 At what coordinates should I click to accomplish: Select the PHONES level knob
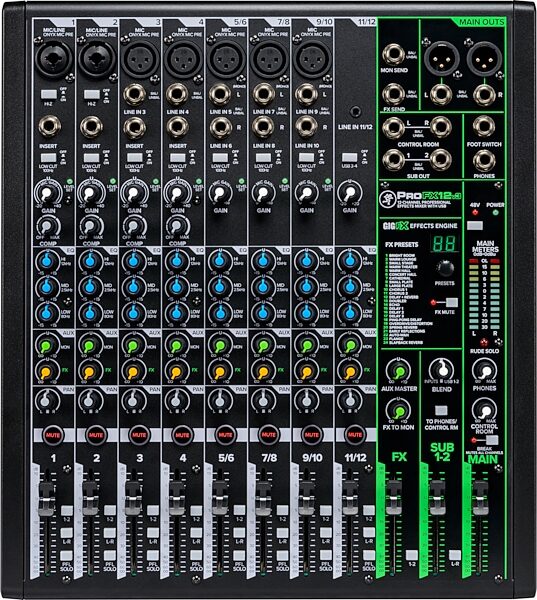click(x=485, y=370)
